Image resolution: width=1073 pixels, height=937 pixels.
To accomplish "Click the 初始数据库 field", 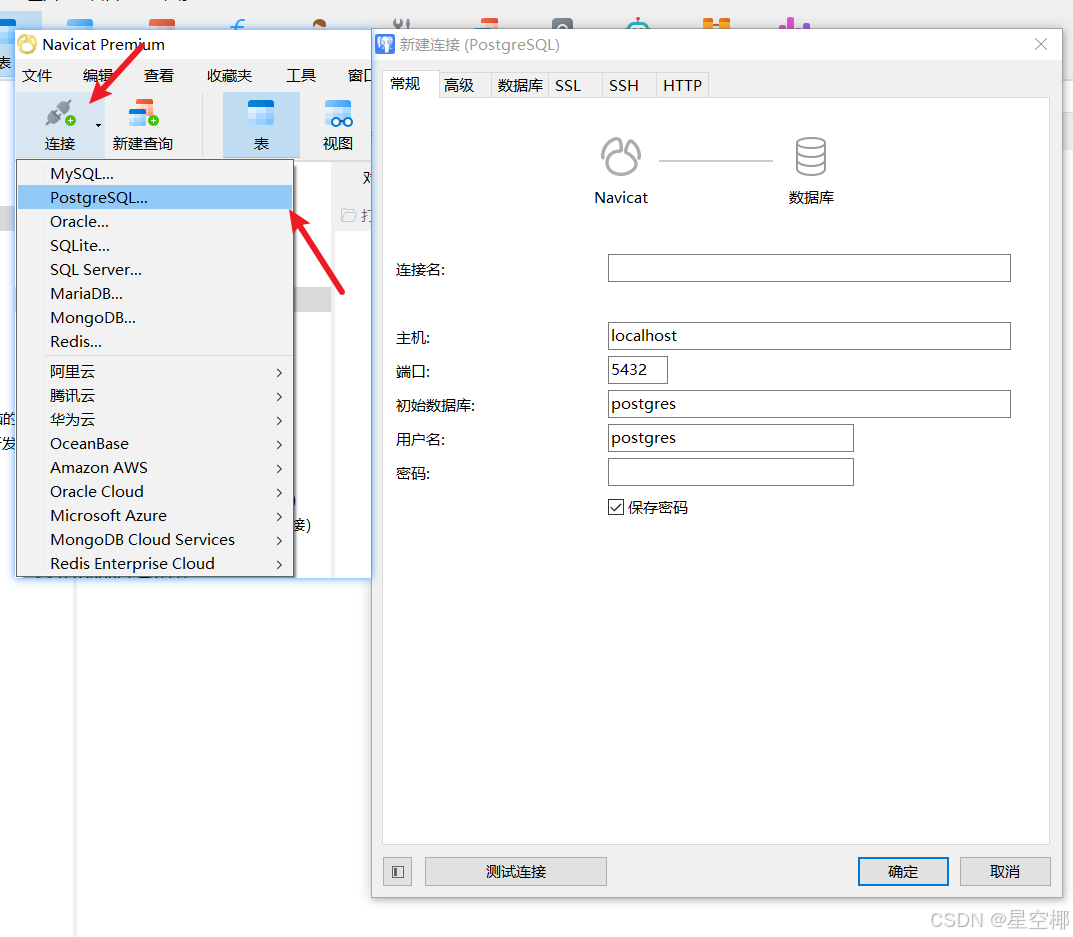I will point(809,404).
